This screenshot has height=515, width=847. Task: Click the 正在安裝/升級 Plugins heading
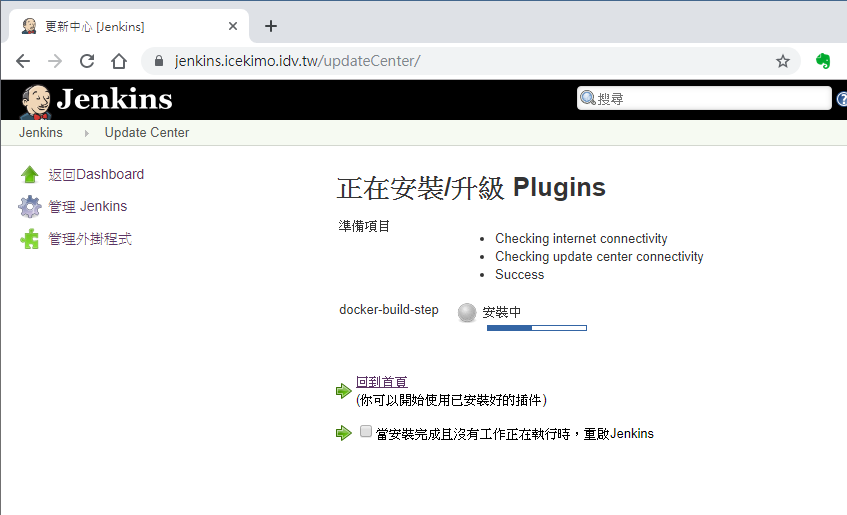pyautogui.click(x=471, y=188)
